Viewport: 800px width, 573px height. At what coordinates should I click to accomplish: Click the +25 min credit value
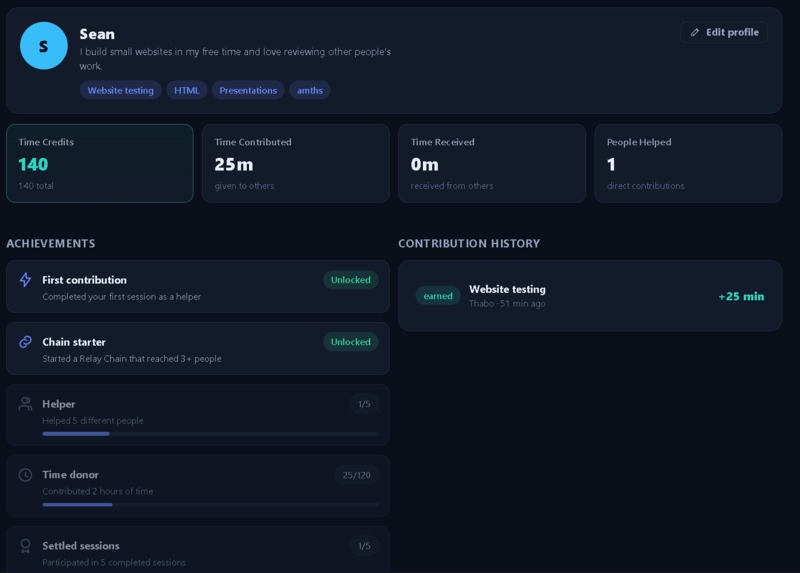(x=741, y=296)
